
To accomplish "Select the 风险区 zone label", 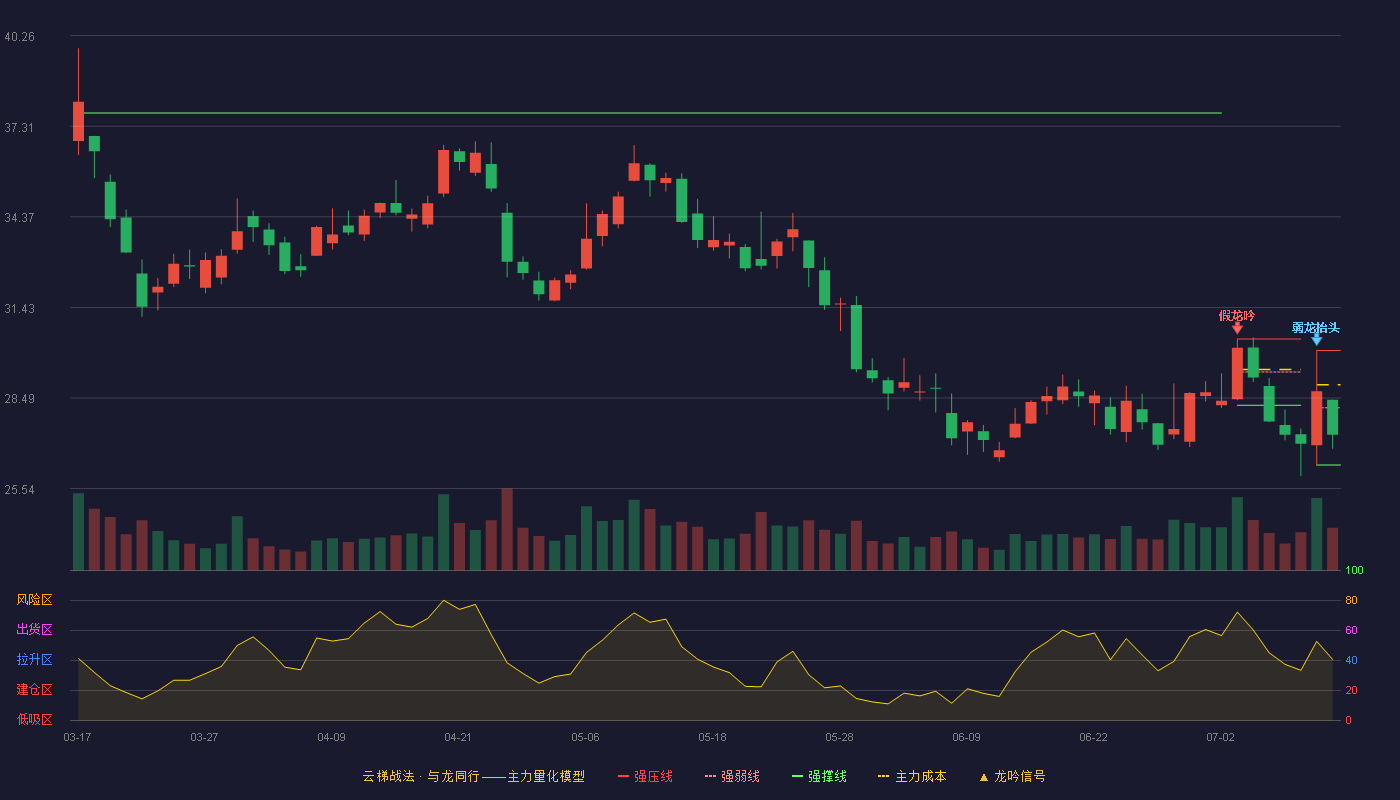I will tap(34, 600).
